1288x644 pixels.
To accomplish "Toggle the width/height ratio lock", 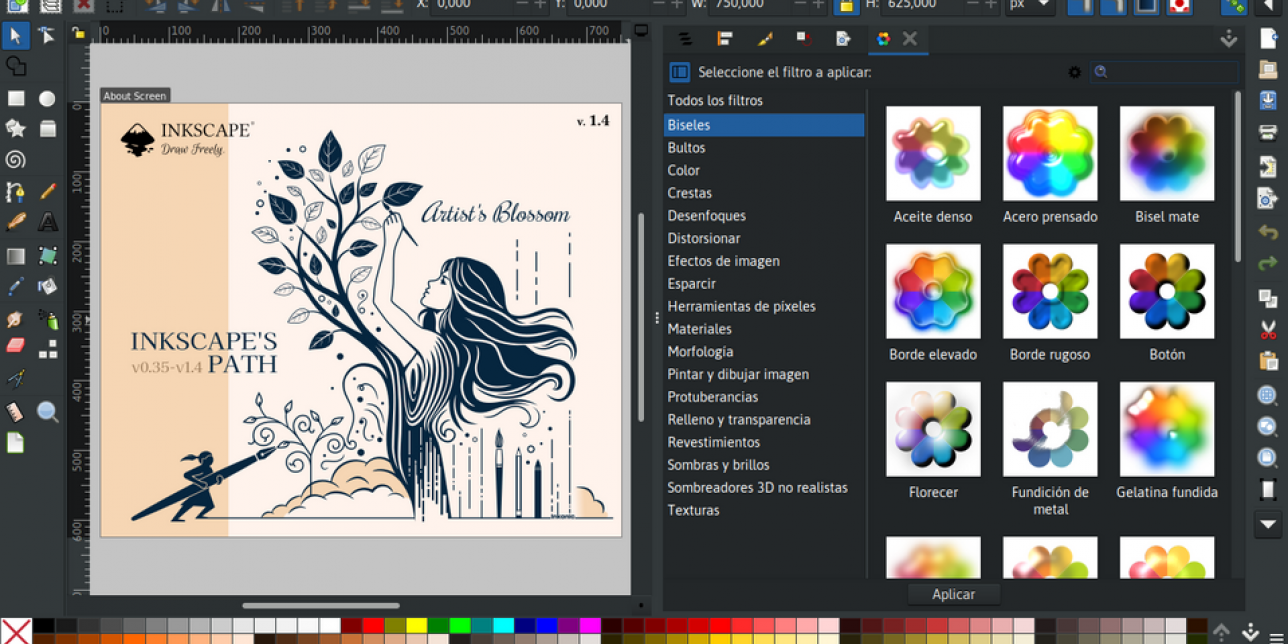I will tap(845, 5).
